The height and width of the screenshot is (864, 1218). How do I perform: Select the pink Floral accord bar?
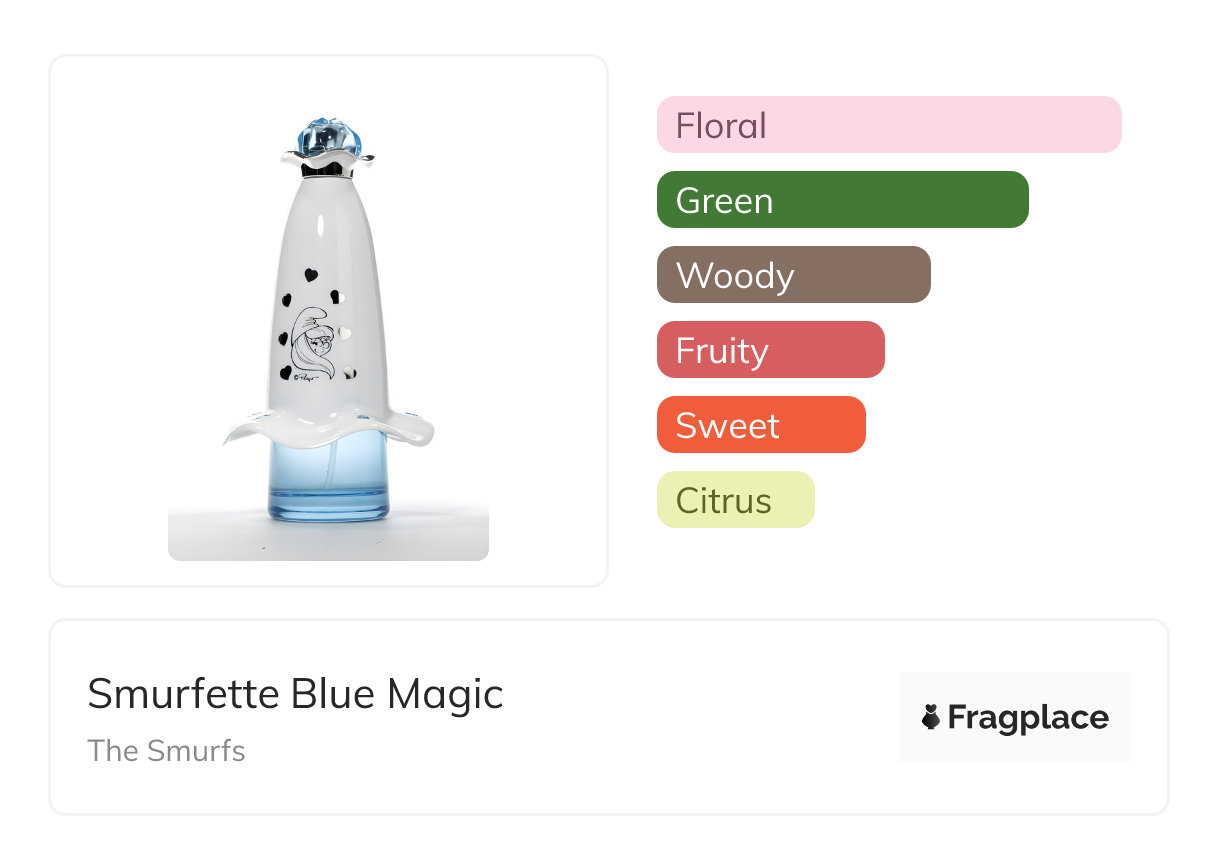point(889,125)
